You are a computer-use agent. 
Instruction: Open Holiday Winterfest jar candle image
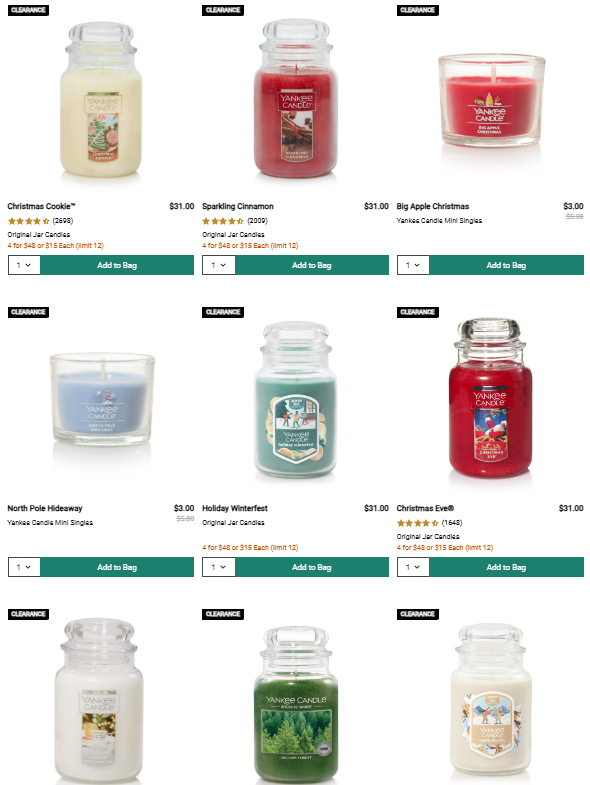[296, 400]
